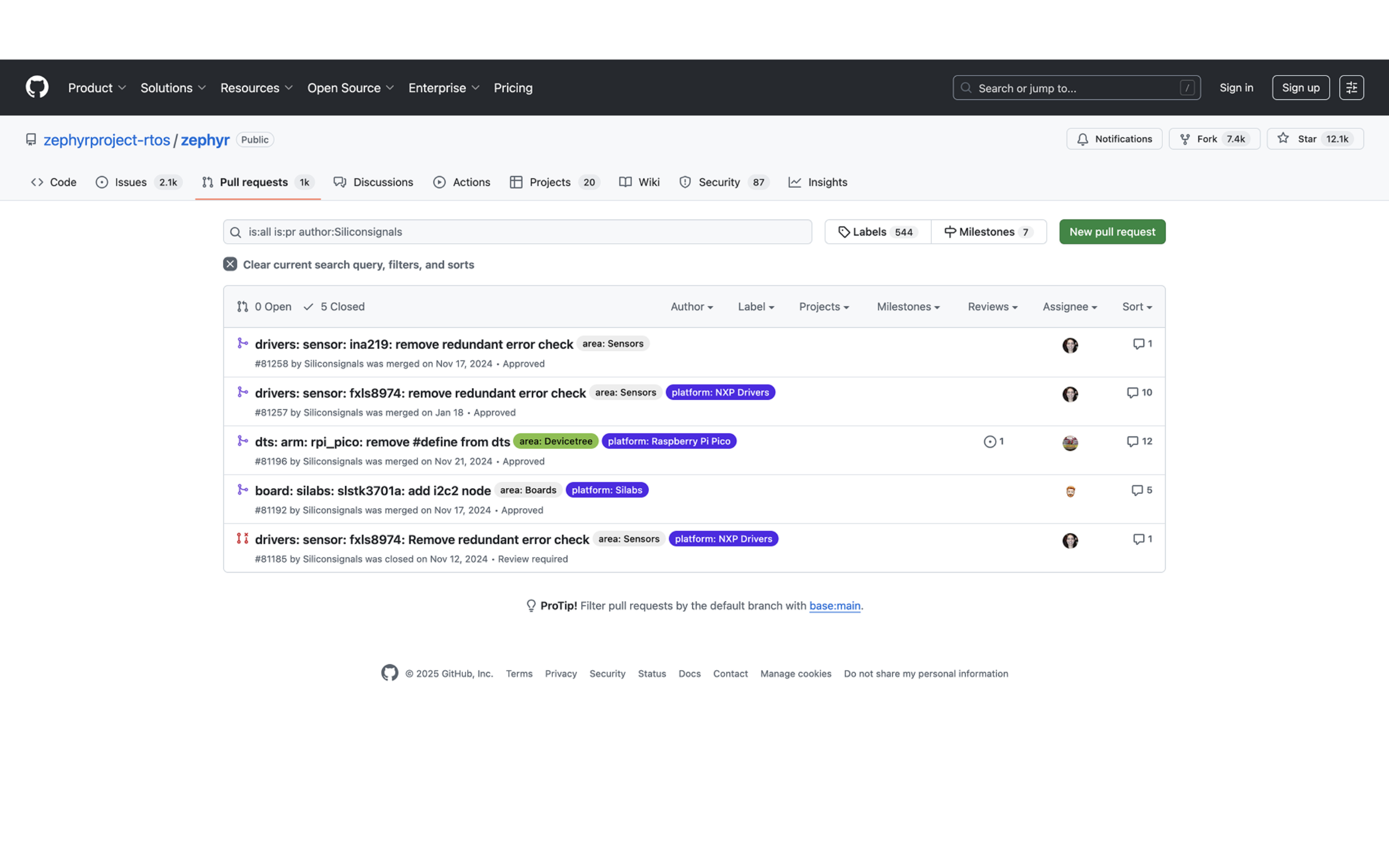Switch to the Code tab

53,182
